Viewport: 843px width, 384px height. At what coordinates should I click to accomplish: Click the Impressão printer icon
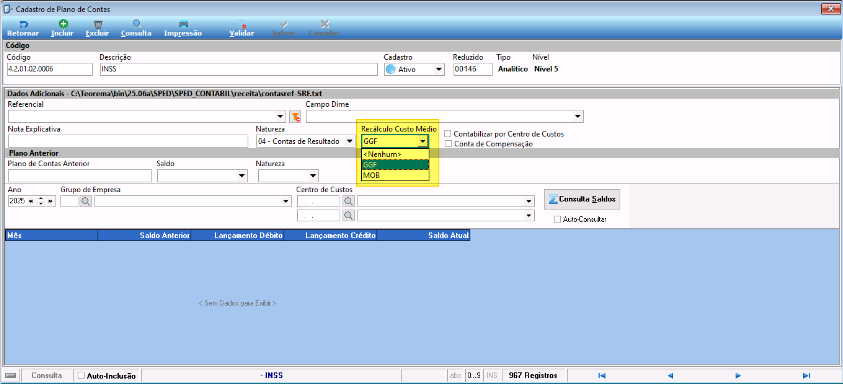coord(183,24)
